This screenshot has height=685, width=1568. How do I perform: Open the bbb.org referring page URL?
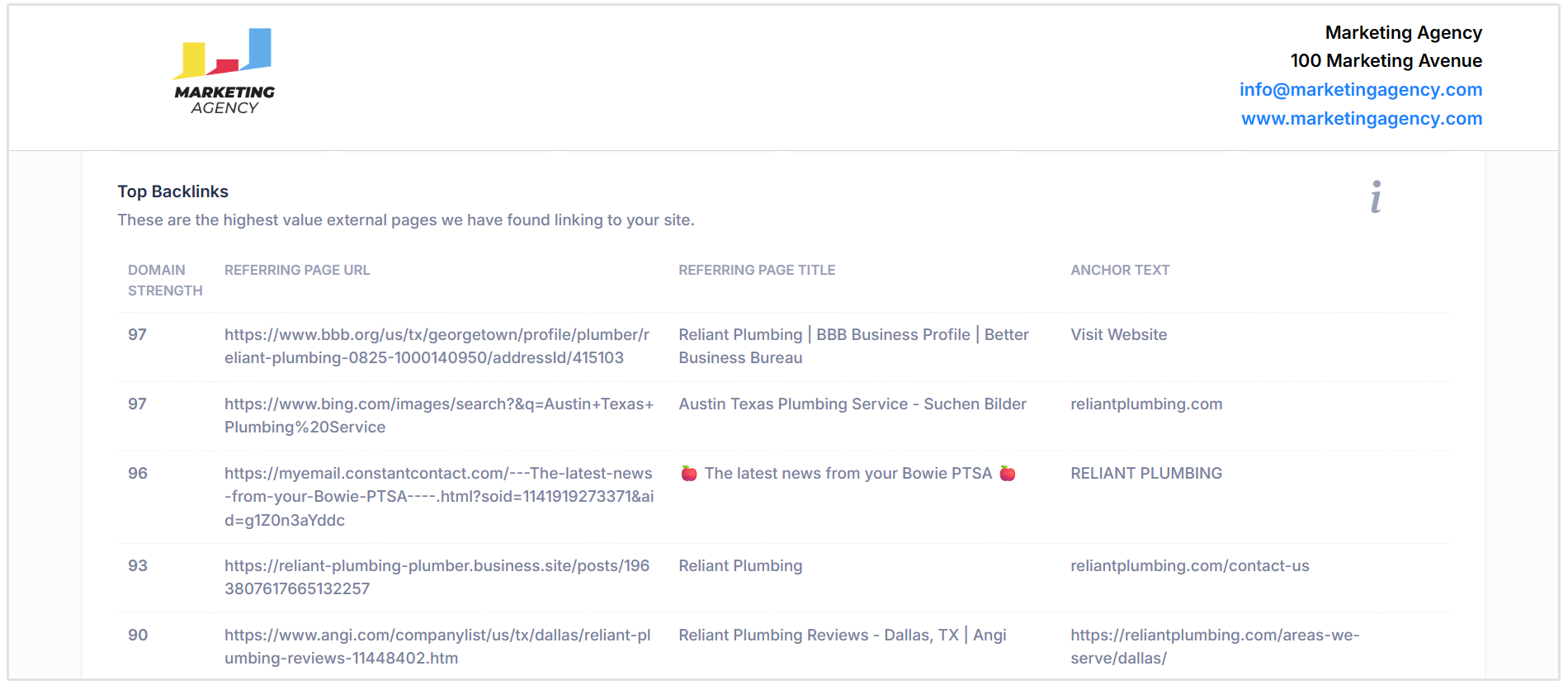click(x=437, y=346)
